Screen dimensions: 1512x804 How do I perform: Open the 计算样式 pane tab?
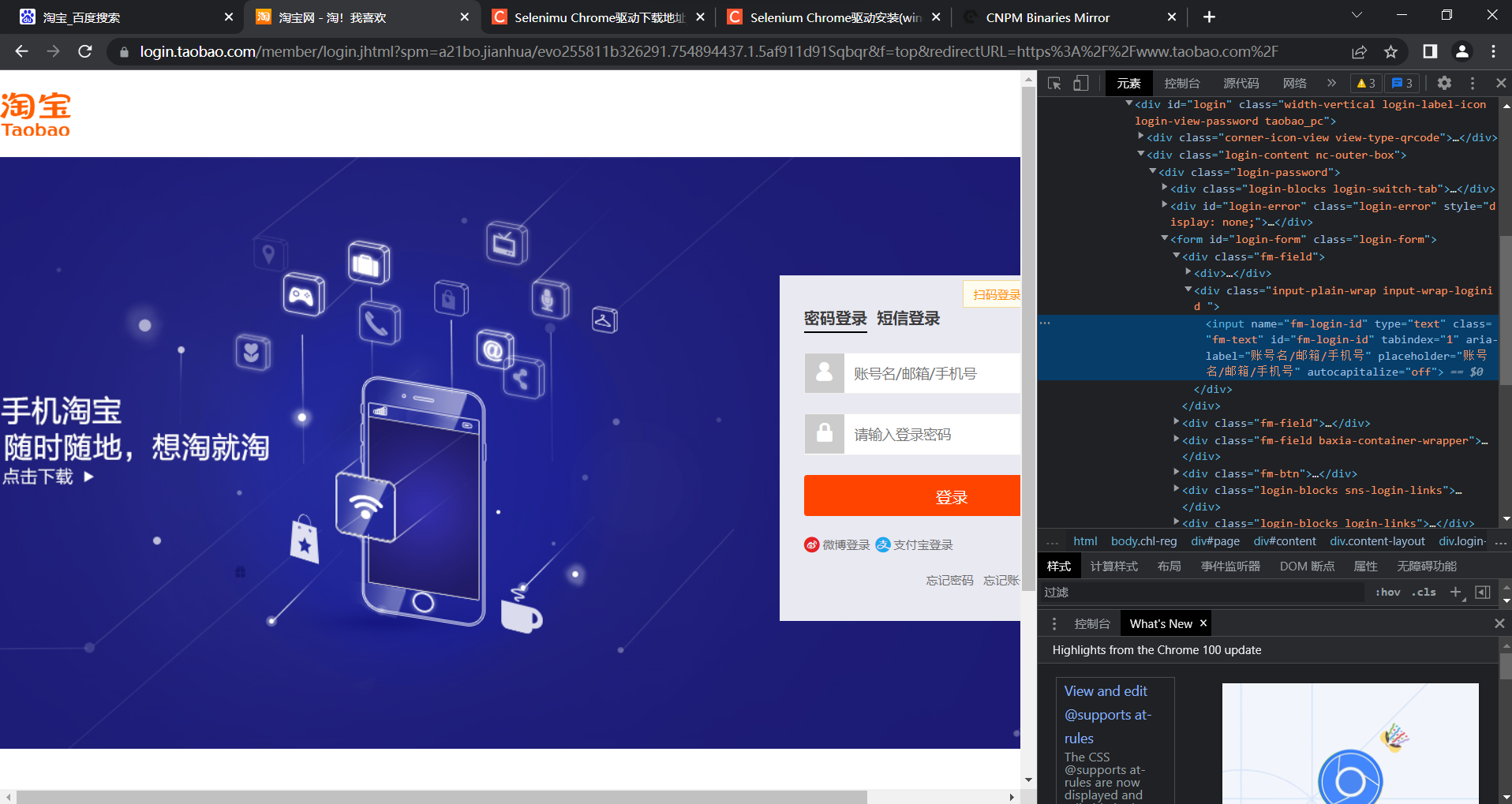pyautogui.click(x=1113, y=567)
